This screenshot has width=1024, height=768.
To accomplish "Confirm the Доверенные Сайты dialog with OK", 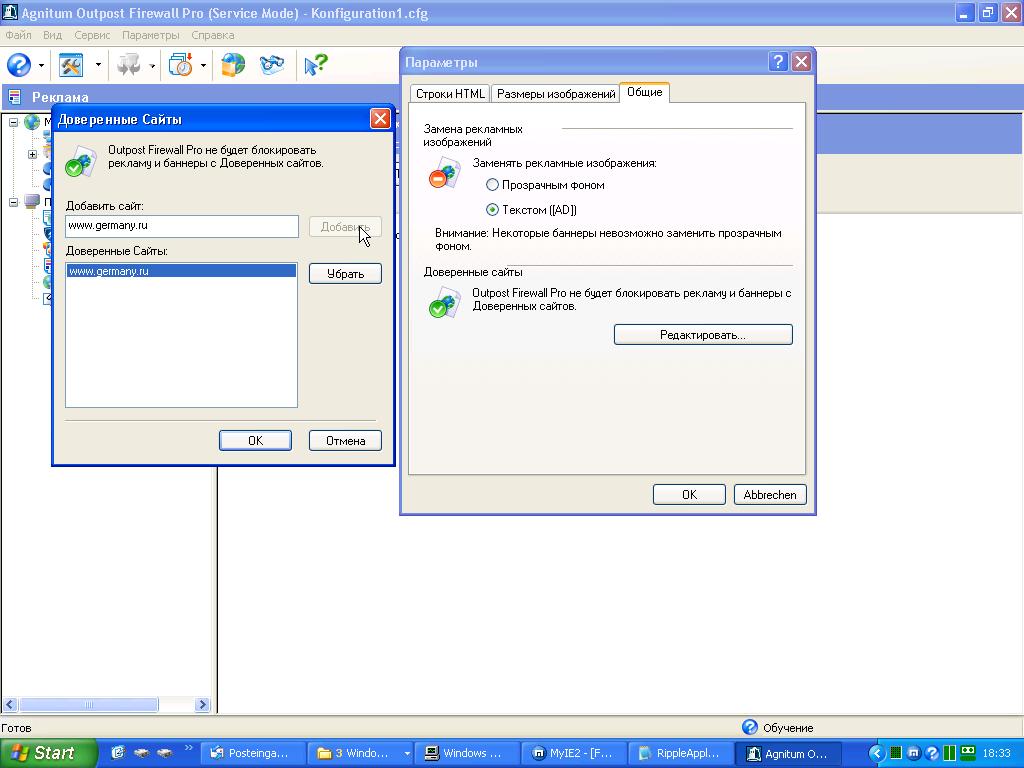I will (x=255, y=441).
